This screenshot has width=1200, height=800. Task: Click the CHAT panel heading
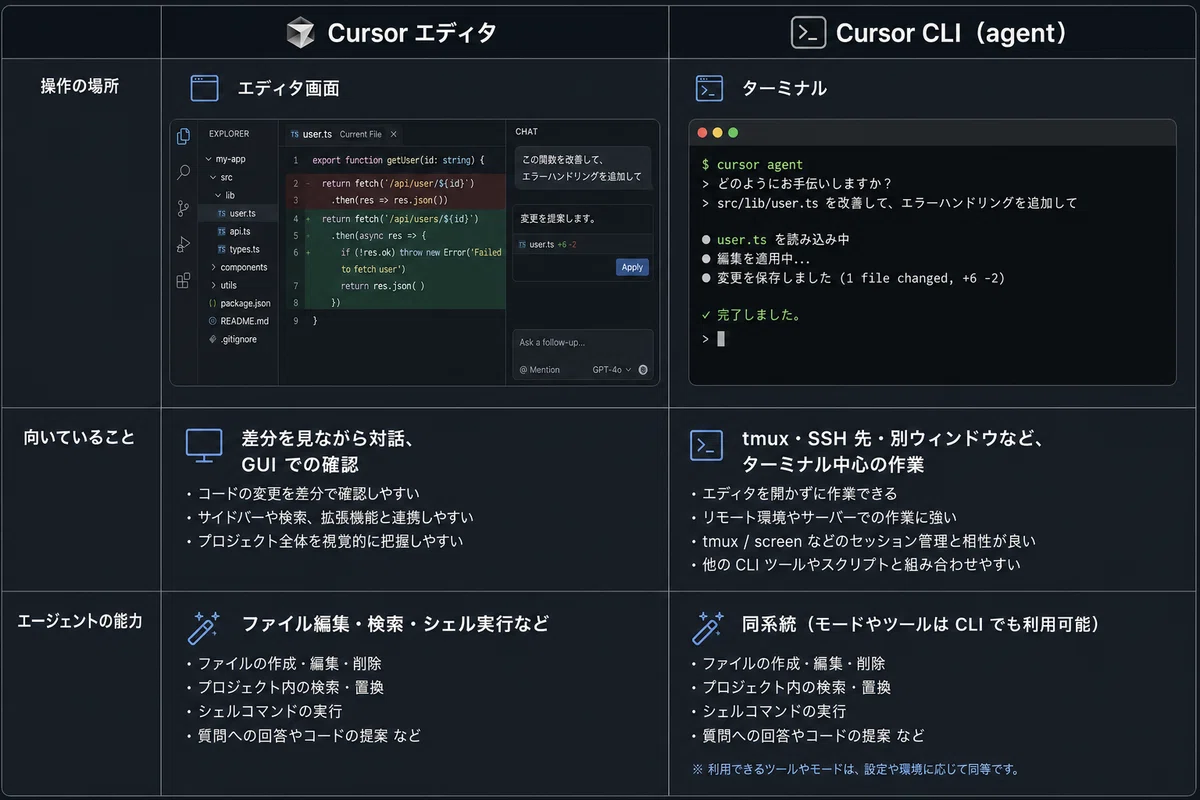[x=526, y=131]
